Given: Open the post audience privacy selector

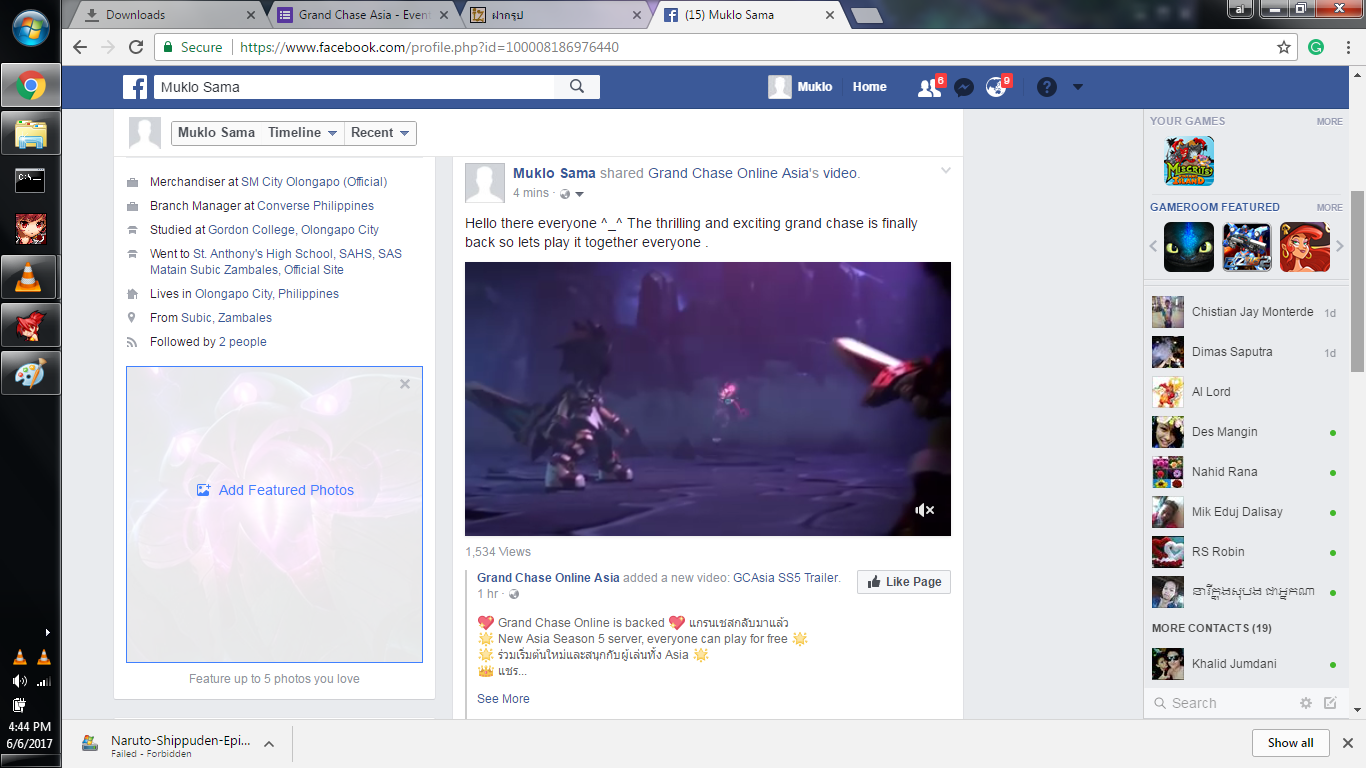Looking at the screenshot, I should 572,193.
